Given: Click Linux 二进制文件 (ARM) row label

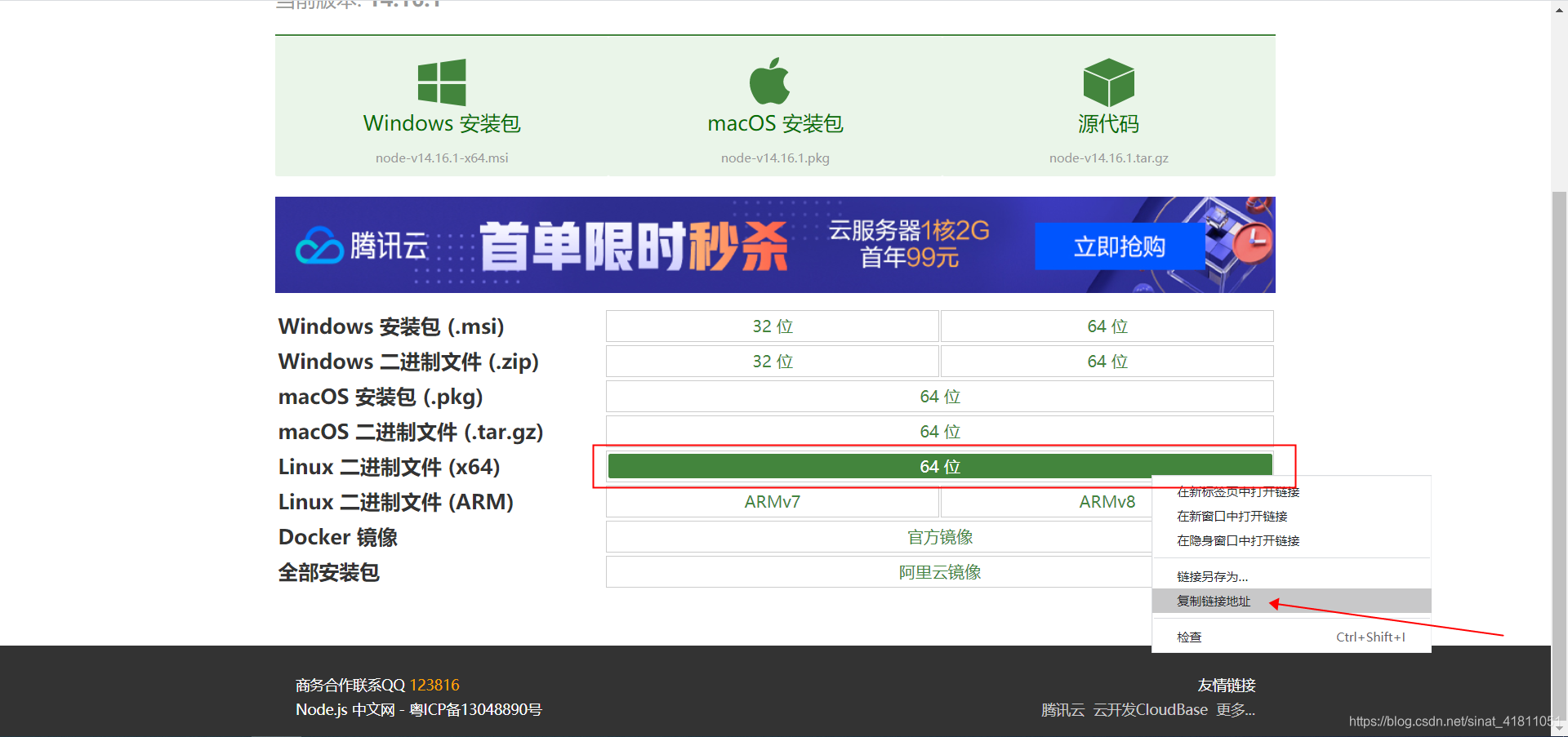Looking at the screenshot, I should [396, 502].
